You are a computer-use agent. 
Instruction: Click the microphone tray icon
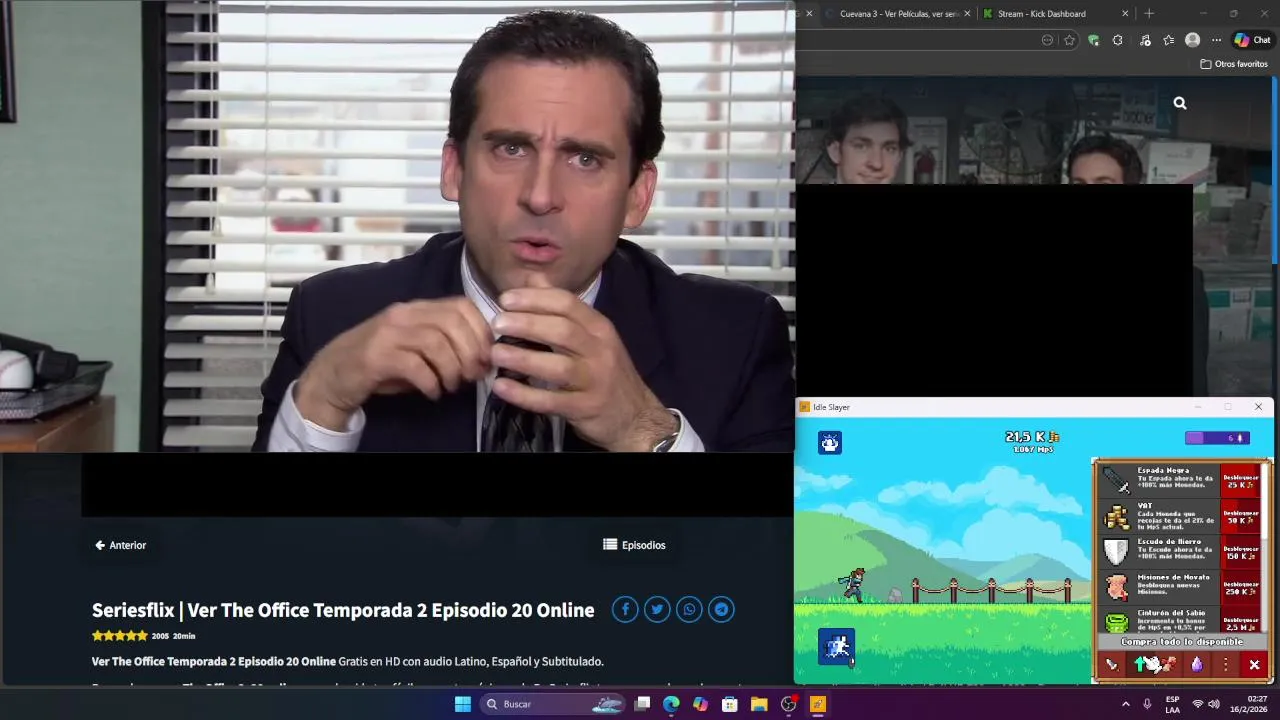tap(1147, 704)
